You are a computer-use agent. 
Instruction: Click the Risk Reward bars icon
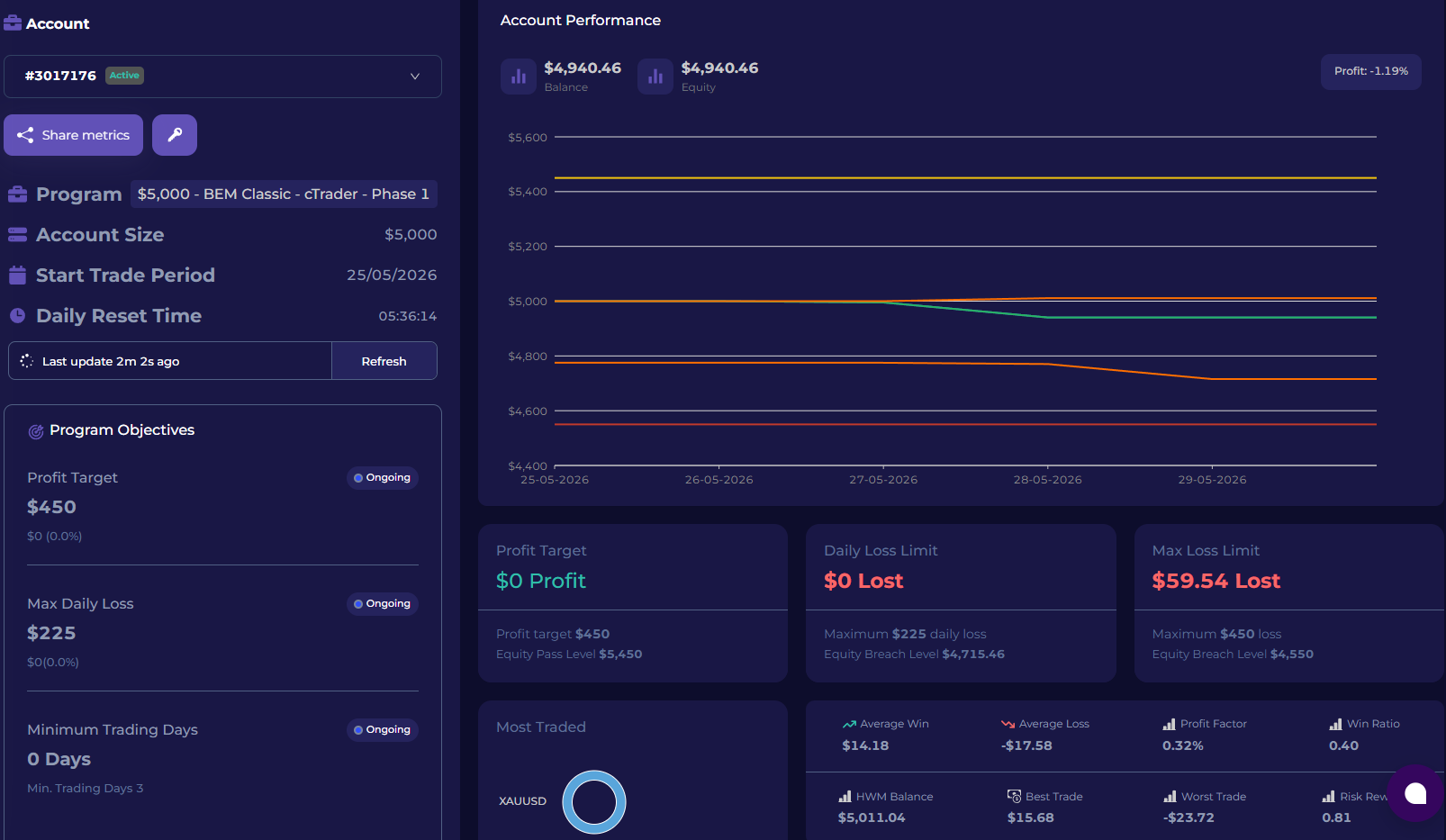[x=1329, y=797]
